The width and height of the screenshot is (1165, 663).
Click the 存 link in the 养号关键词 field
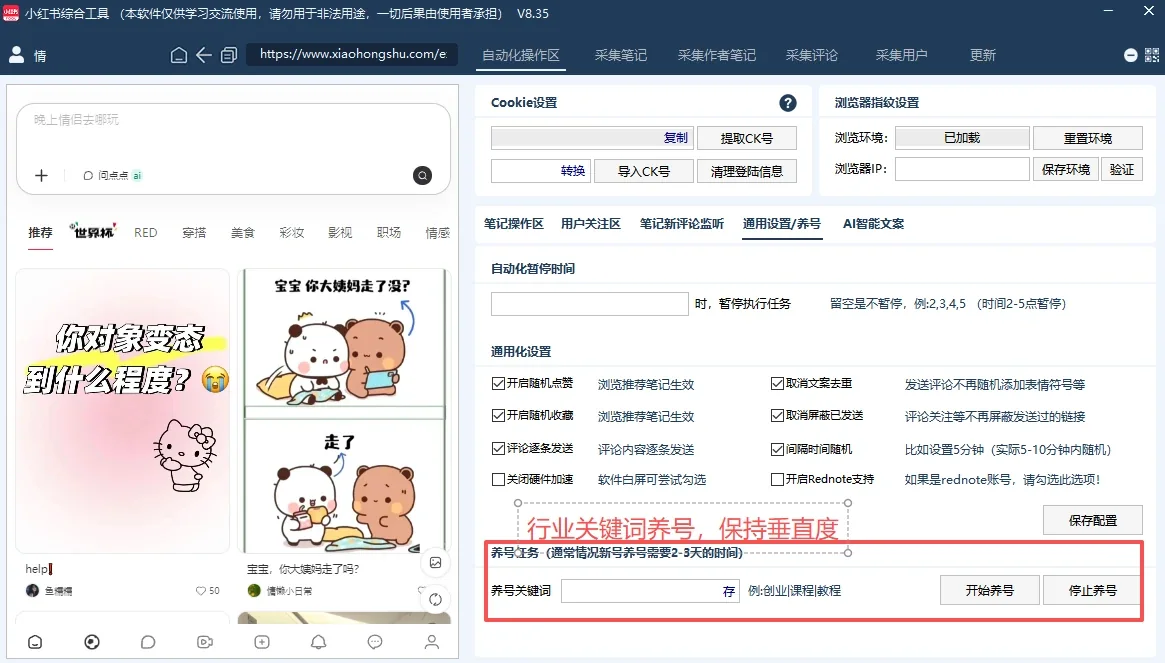coord(729,591)
